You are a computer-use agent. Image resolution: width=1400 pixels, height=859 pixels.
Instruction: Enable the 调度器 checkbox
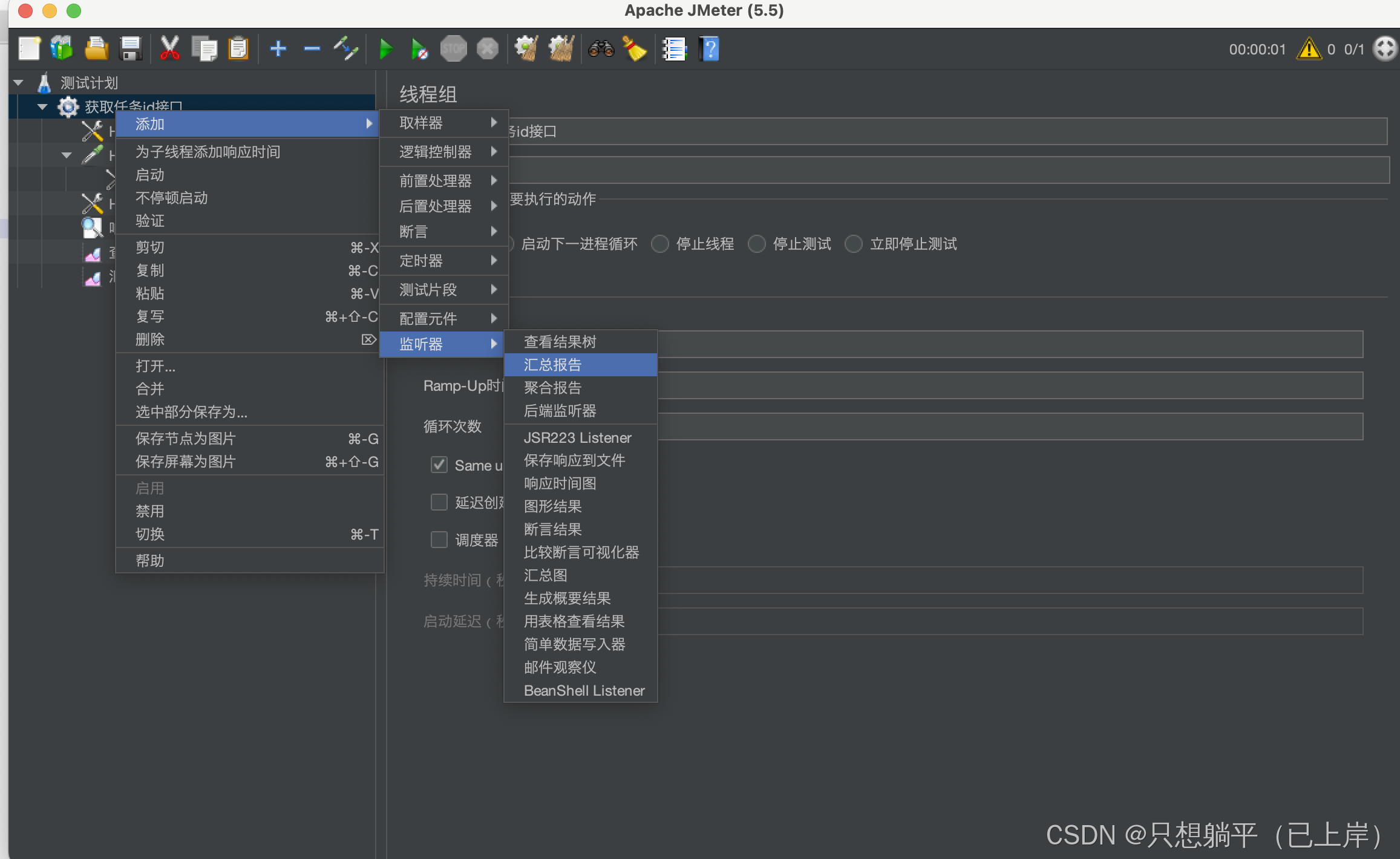click(x=439, y=540)
